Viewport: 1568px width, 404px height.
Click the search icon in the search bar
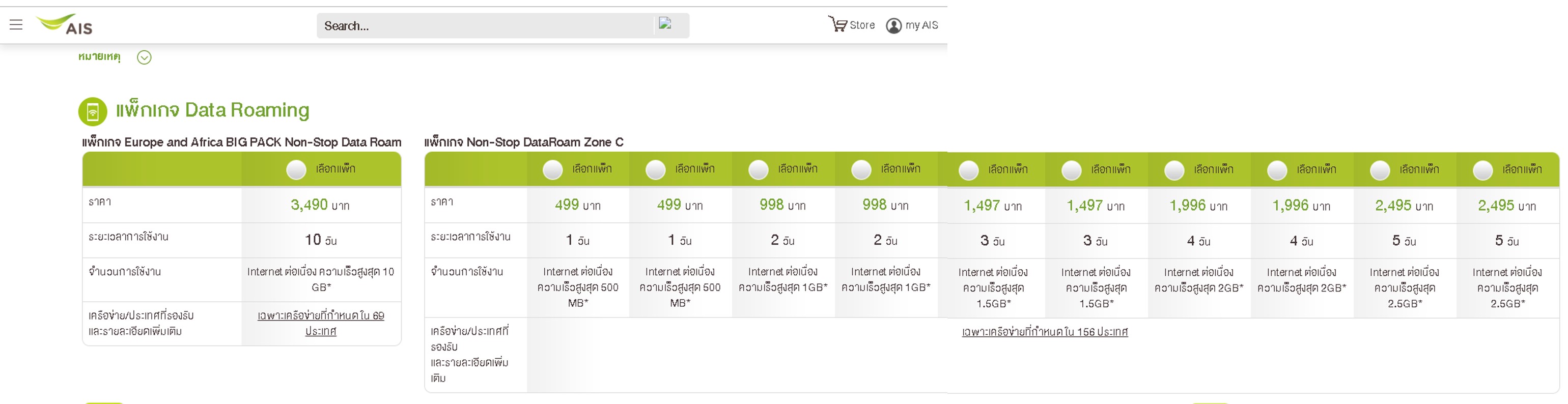pyautogui.click(x=665, y=24)
